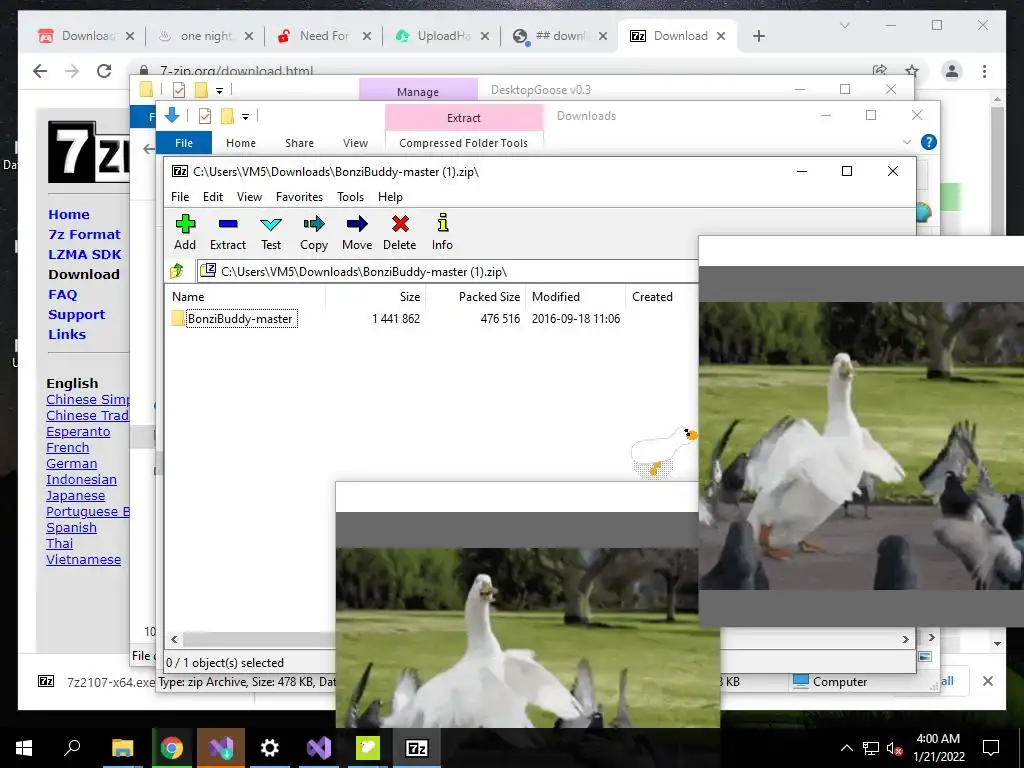Click the Extract tool in 7-Zip toolbar

[x=227, y=232]
